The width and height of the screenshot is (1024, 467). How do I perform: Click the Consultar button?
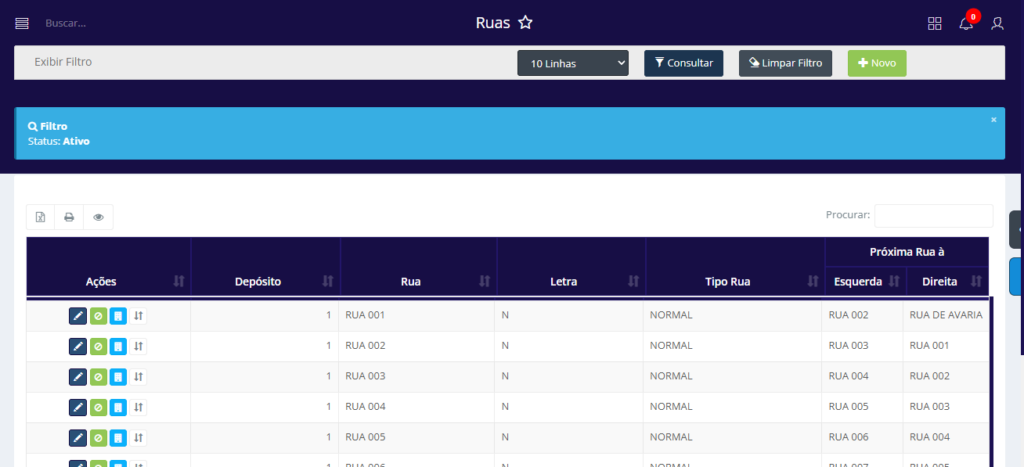pyautogui.click(x=684, y=63)
